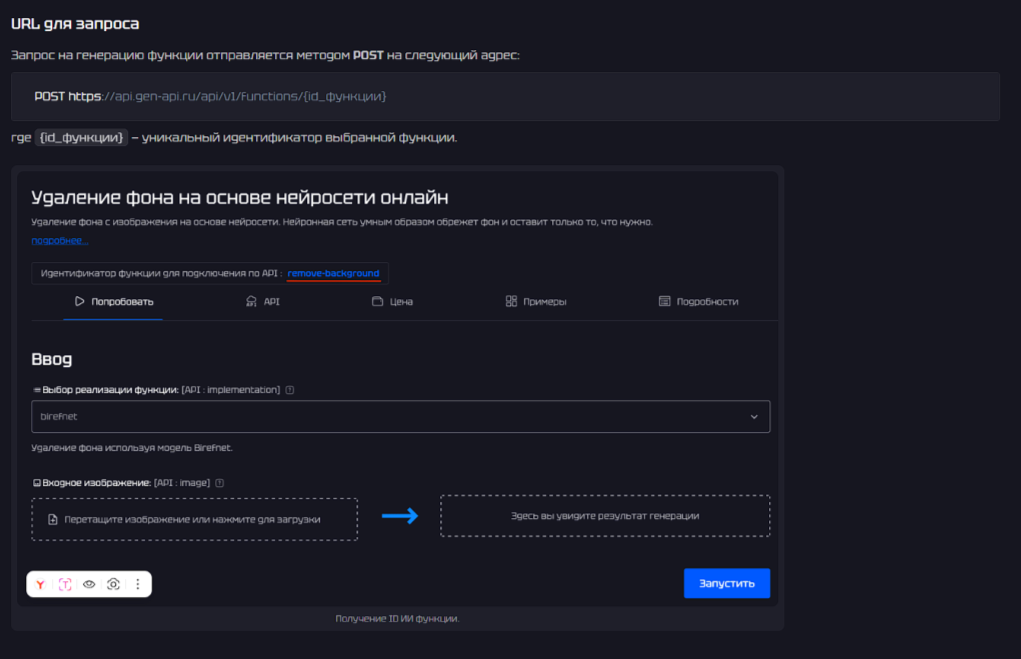This screenshot has height=659, width=1021.
Task: Open the Подробности tab
Action: (x=698, y=301)
